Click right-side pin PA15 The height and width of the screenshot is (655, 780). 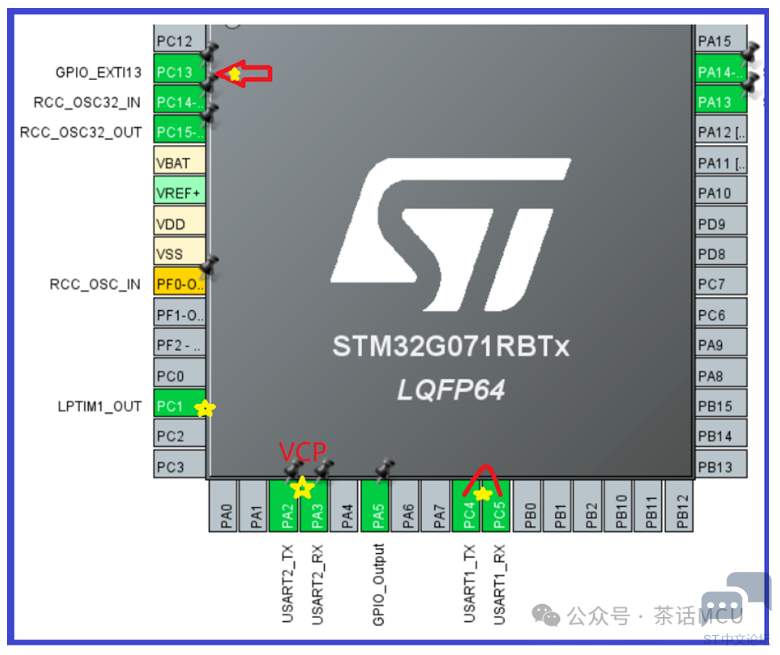pyautogui.click(x=721, y=38)
